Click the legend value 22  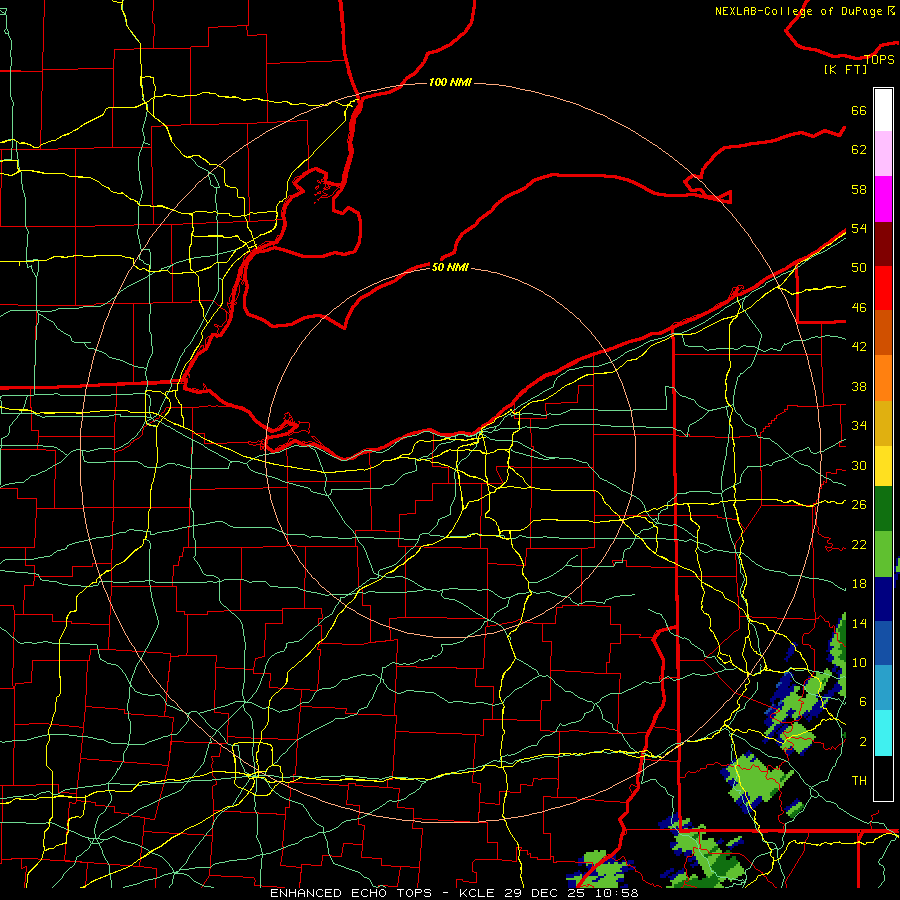859,544
